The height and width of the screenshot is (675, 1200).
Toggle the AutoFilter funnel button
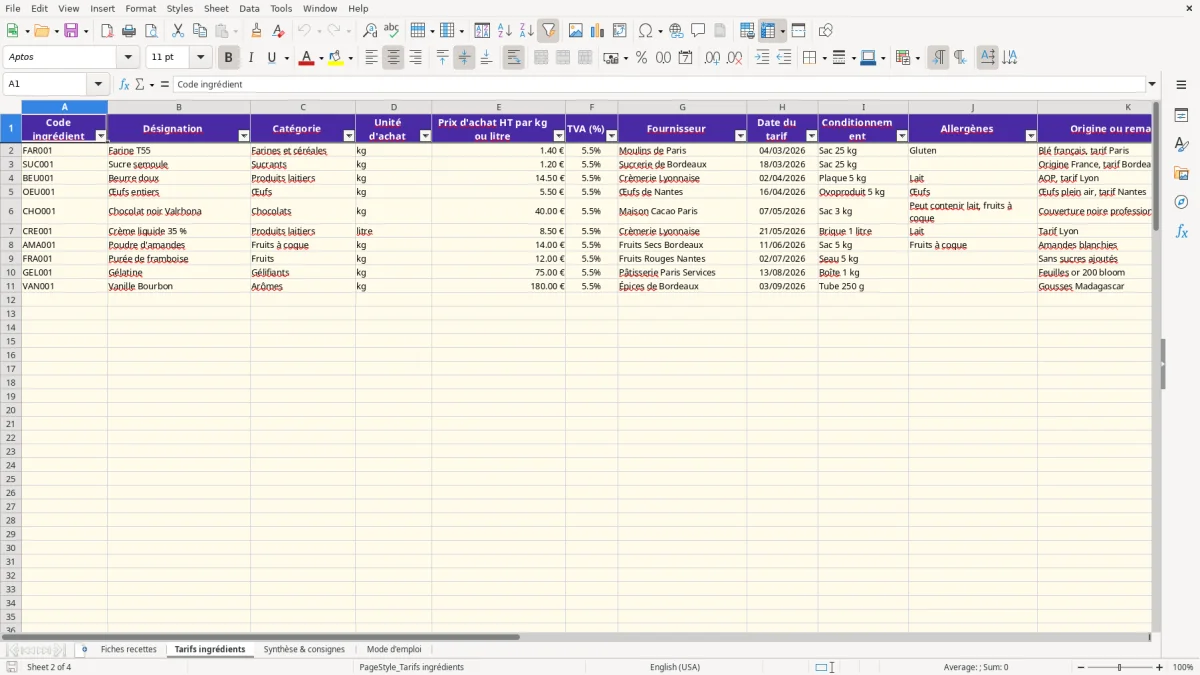click(549, 31)
